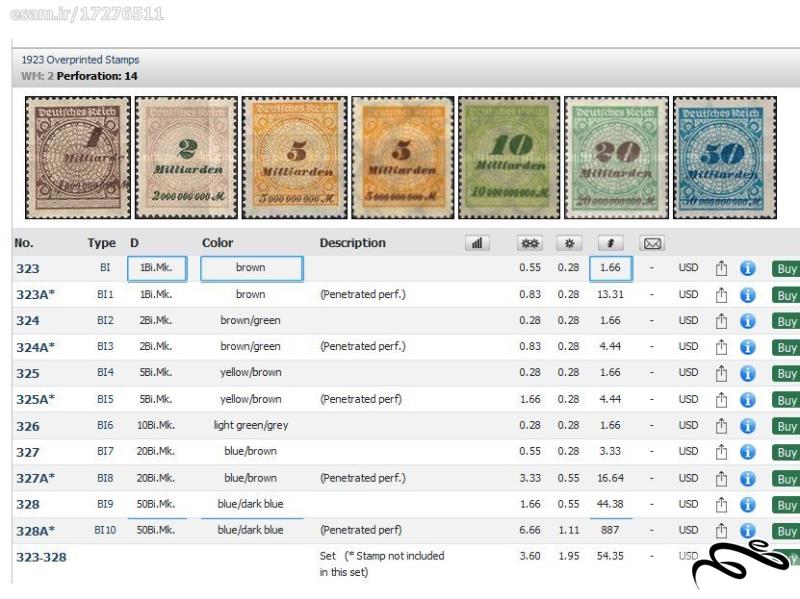This screenshot has height=599, width=800.
Task: Select the "54.35" set price value
Action: [610, 556]
